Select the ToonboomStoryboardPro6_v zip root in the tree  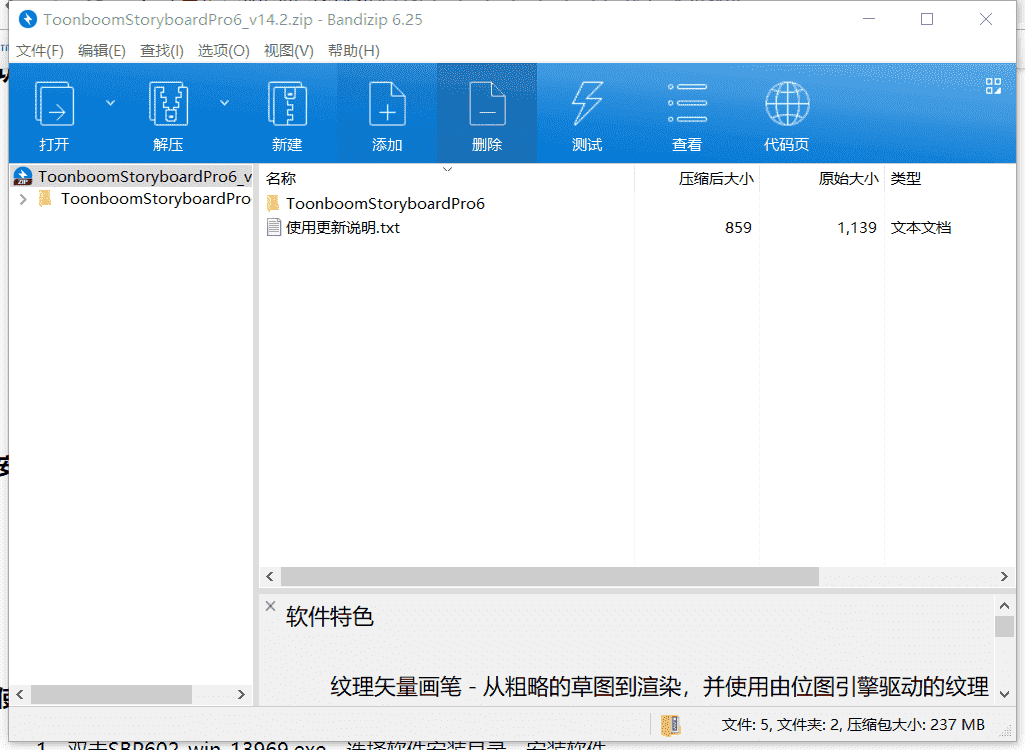coord(132,177)
